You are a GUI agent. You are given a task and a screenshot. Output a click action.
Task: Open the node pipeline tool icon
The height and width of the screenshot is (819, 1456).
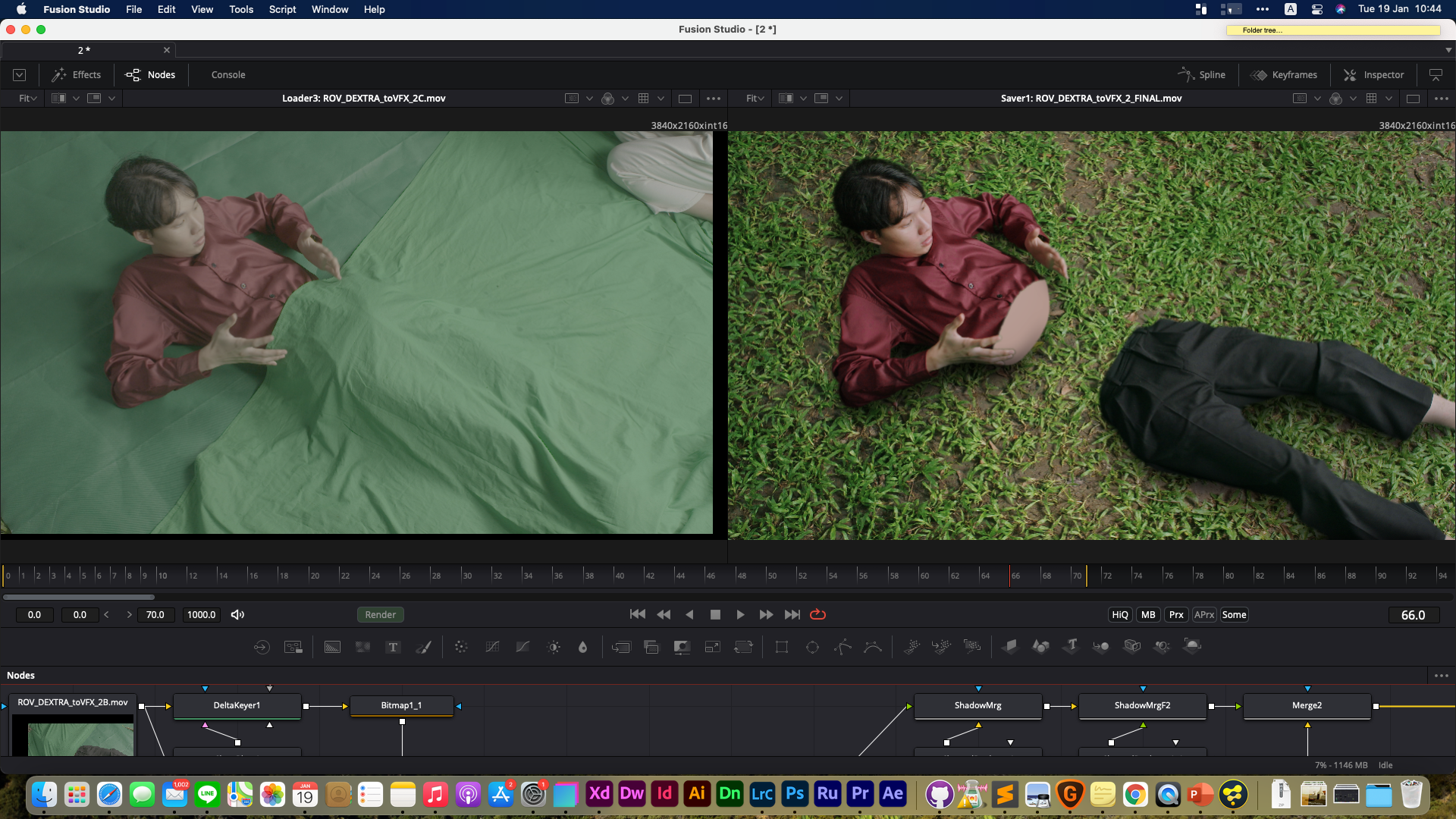tap(293, 647)
